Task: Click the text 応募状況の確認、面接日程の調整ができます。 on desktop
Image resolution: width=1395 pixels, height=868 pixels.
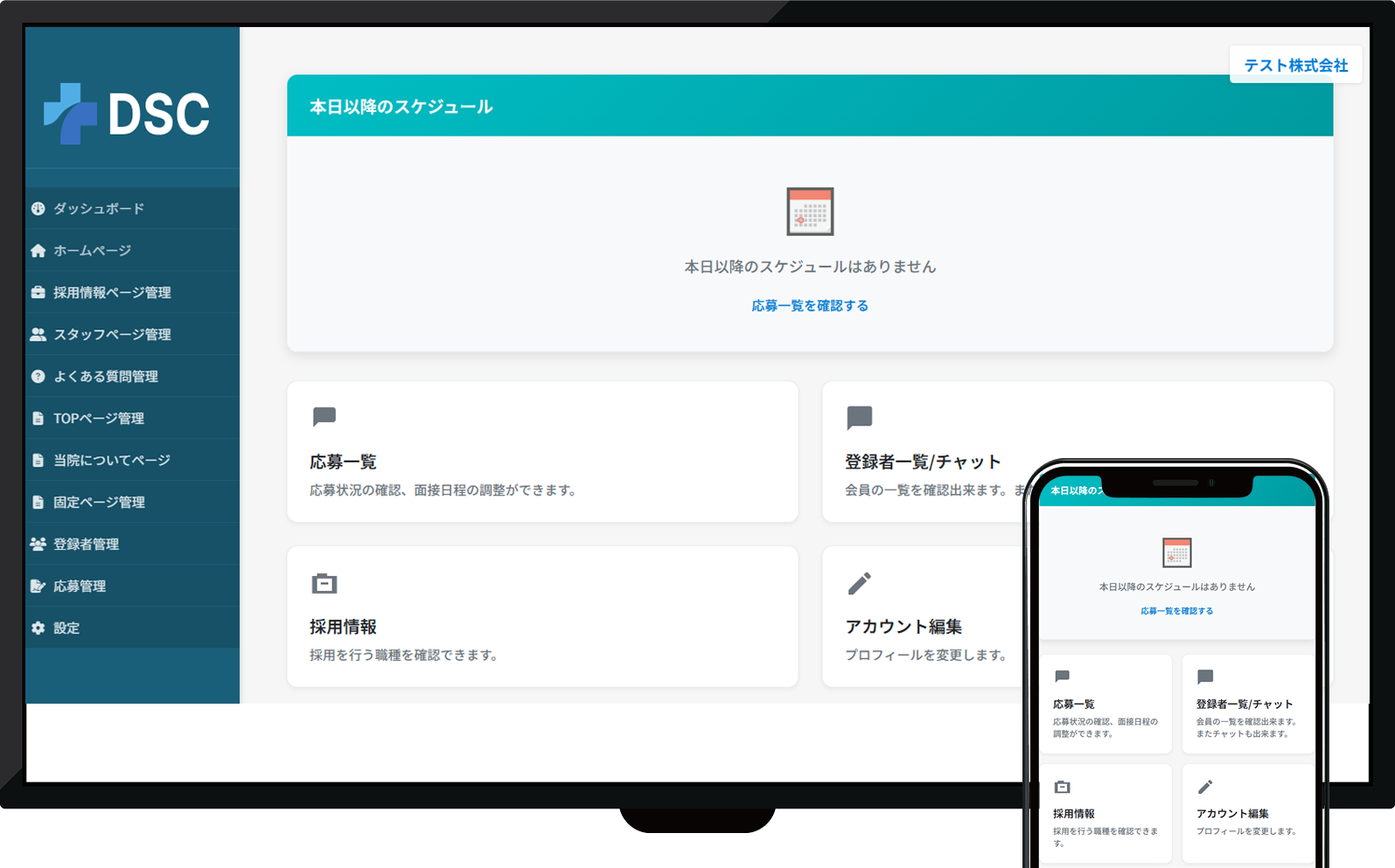Action: [444, 490]
